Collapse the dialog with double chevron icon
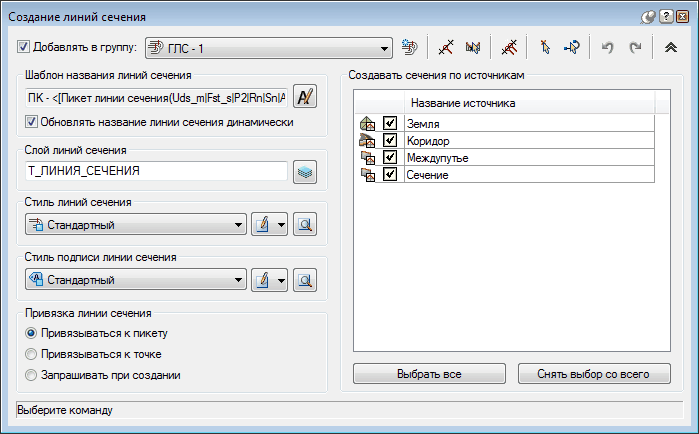This screenshot has height=434, width=699. (x=671, y=46)
